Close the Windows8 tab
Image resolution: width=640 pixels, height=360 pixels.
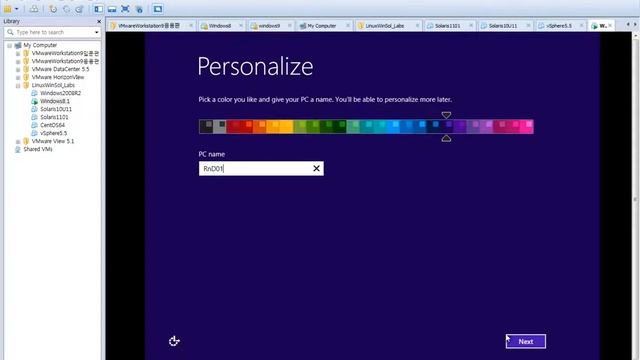(x=240, y=25)
